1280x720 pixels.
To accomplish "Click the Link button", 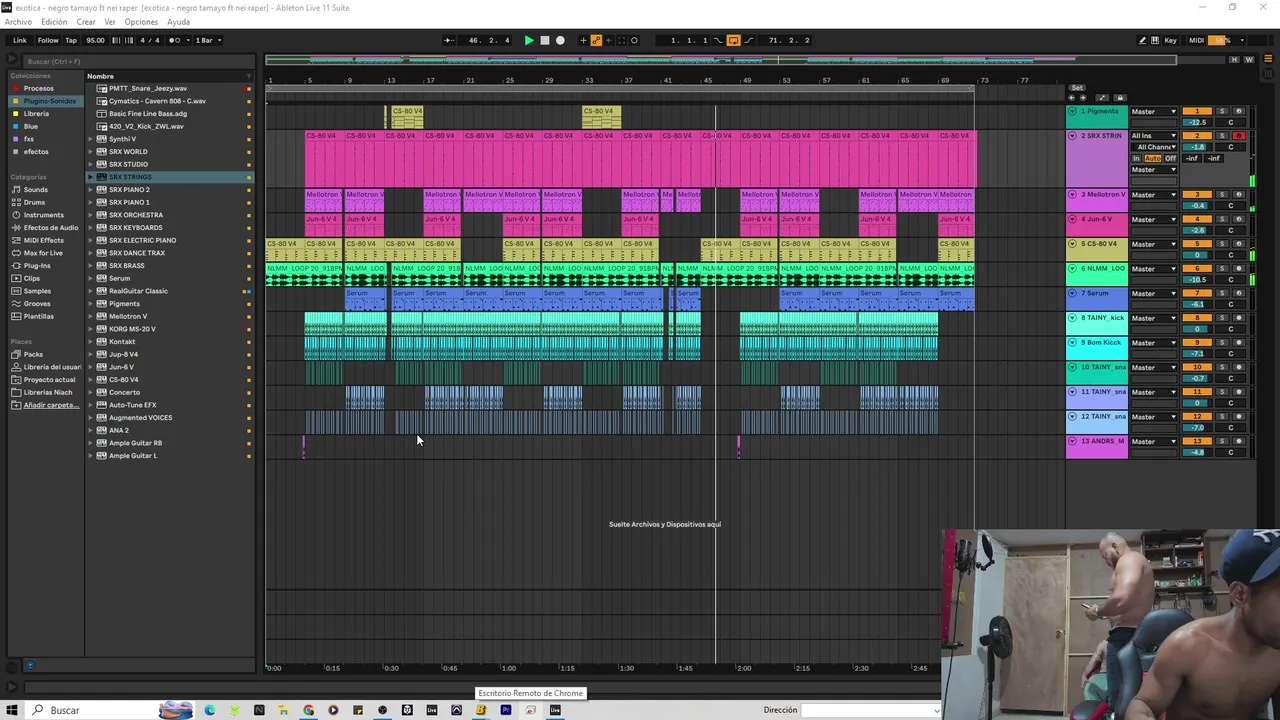I will click(20, 40).
